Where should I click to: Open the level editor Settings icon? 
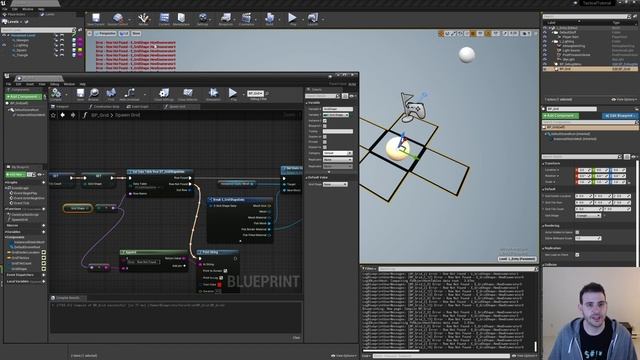202,19
